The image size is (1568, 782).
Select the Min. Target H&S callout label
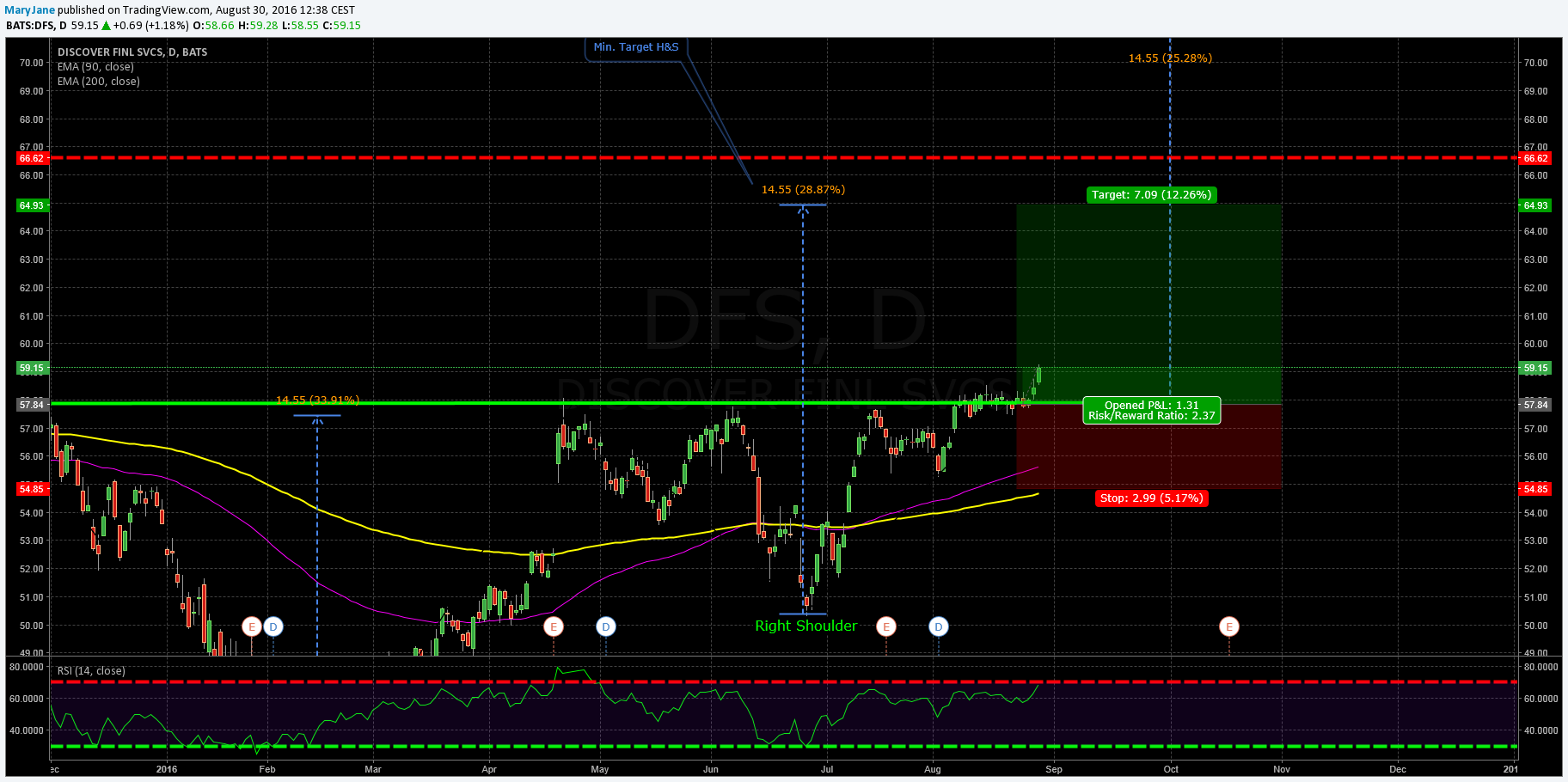tap(636, 47)
